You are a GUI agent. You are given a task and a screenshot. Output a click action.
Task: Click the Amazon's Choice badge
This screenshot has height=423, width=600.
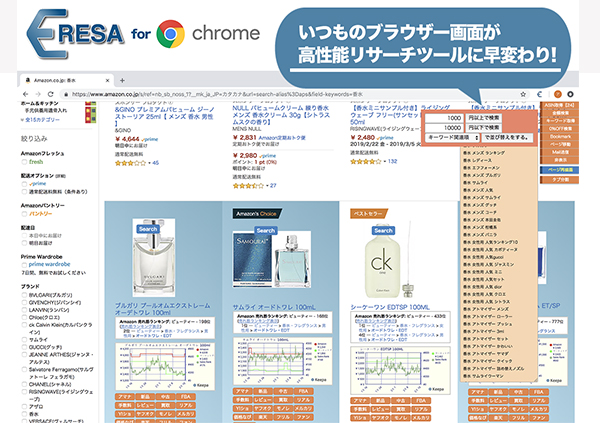tap(257, 214)
